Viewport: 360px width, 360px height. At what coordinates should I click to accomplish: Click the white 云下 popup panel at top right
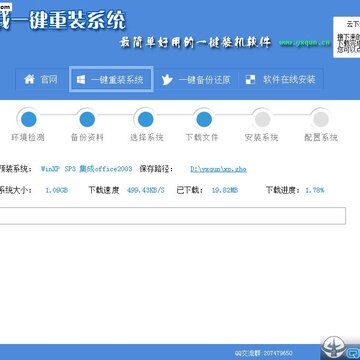point(347,37)
